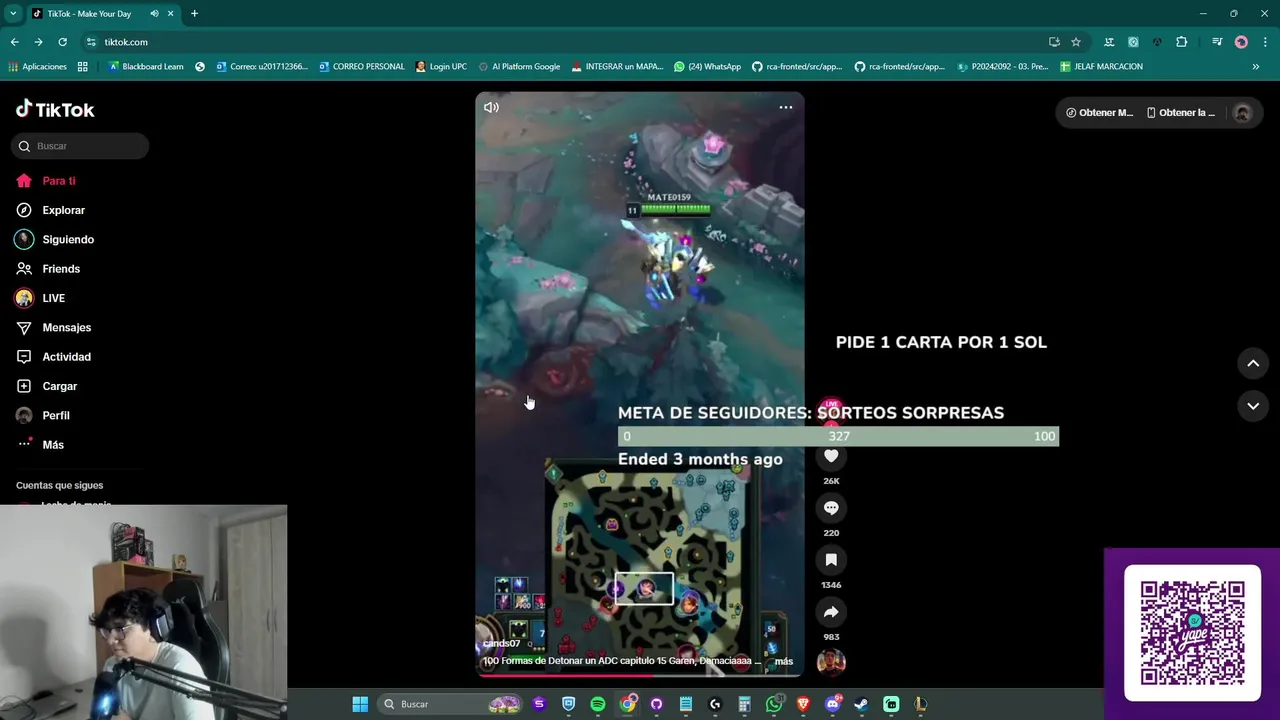This screenshot has height=720, width=1280.
Task: Click the TikTok logo
Action: click(x=55, y=109)
